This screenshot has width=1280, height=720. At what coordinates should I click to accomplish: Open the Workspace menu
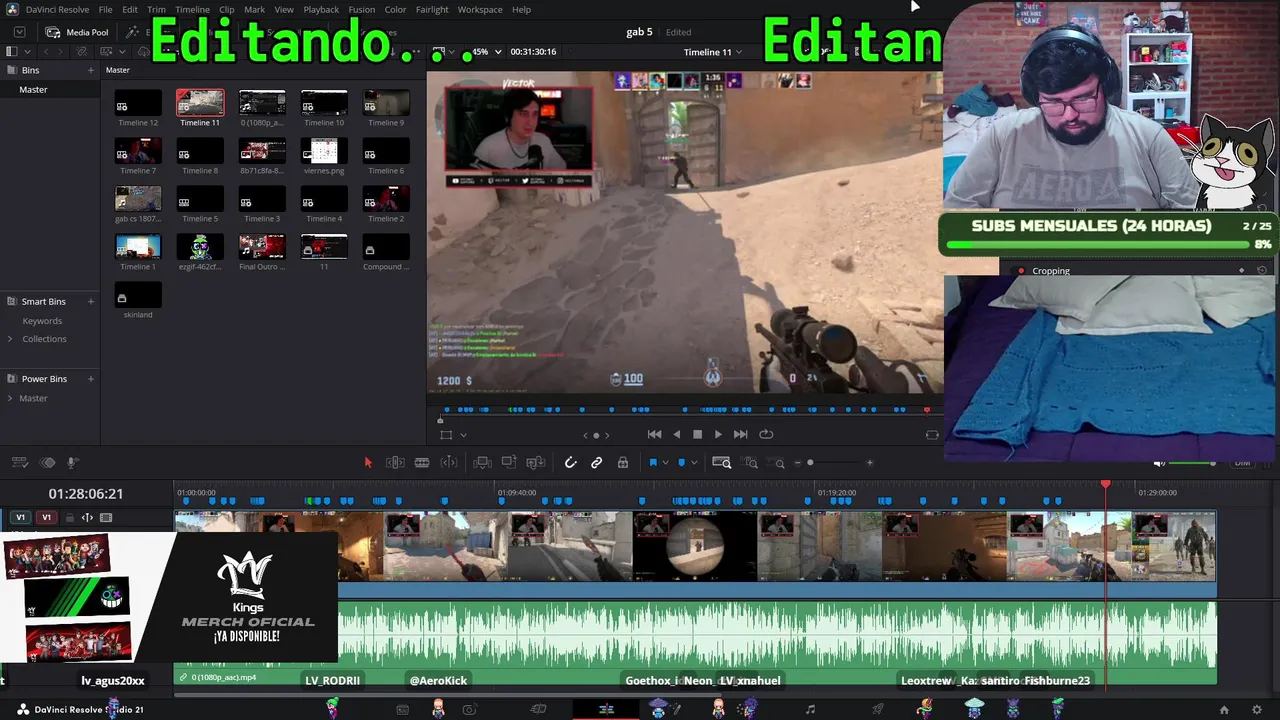tap(480, 9)
